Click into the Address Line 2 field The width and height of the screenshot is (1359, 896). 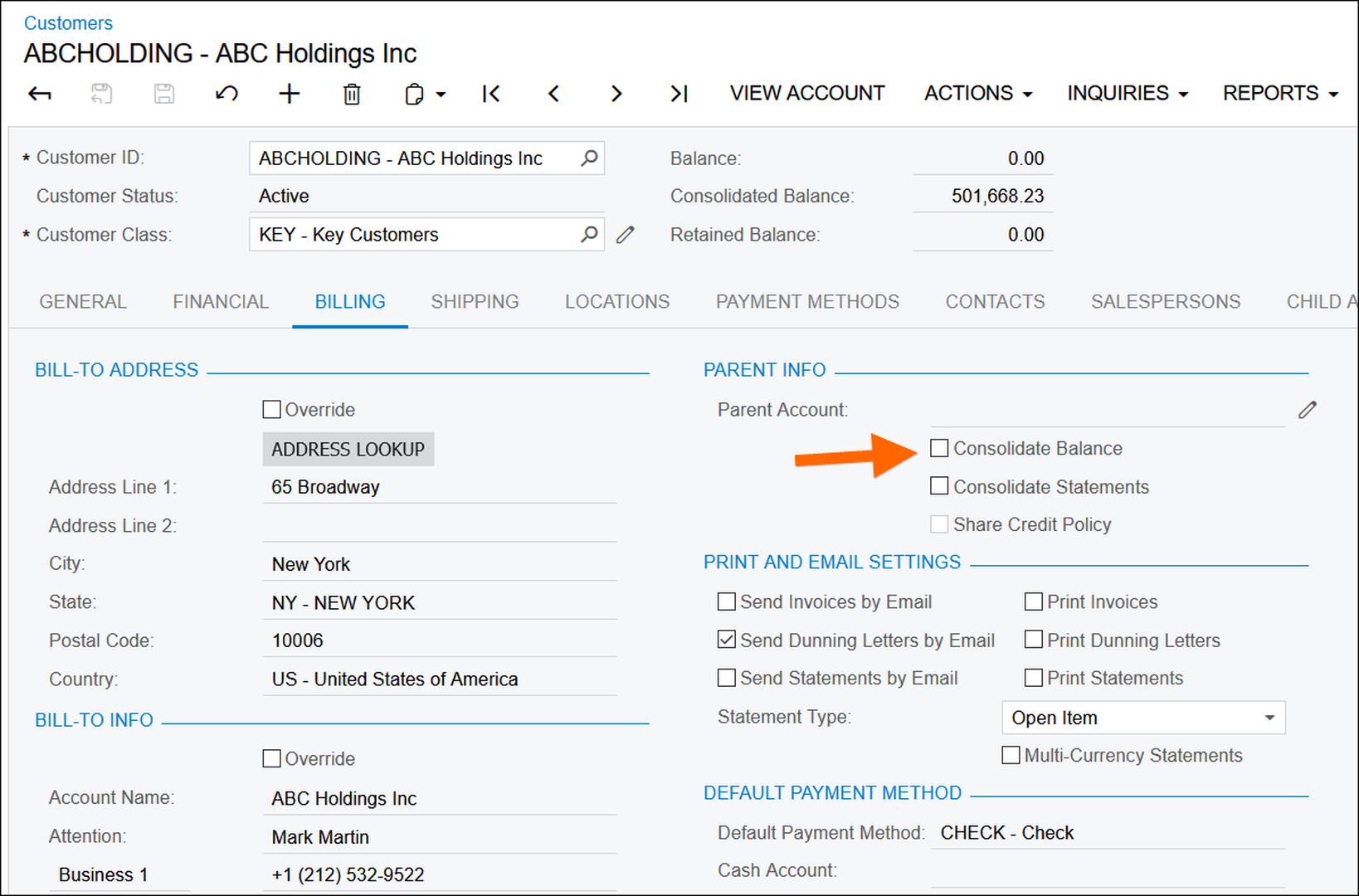(x=440, y=526)
